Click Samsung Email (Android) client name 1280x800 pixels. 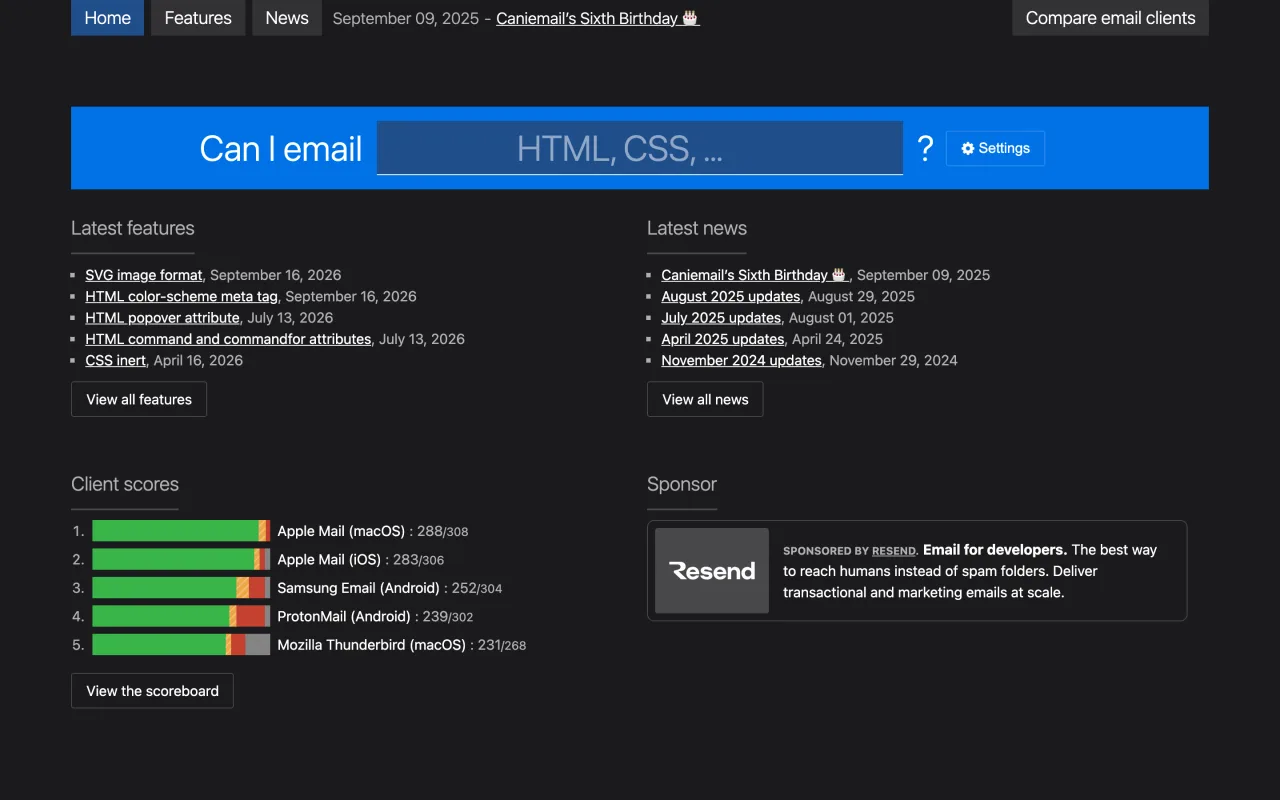358,588
